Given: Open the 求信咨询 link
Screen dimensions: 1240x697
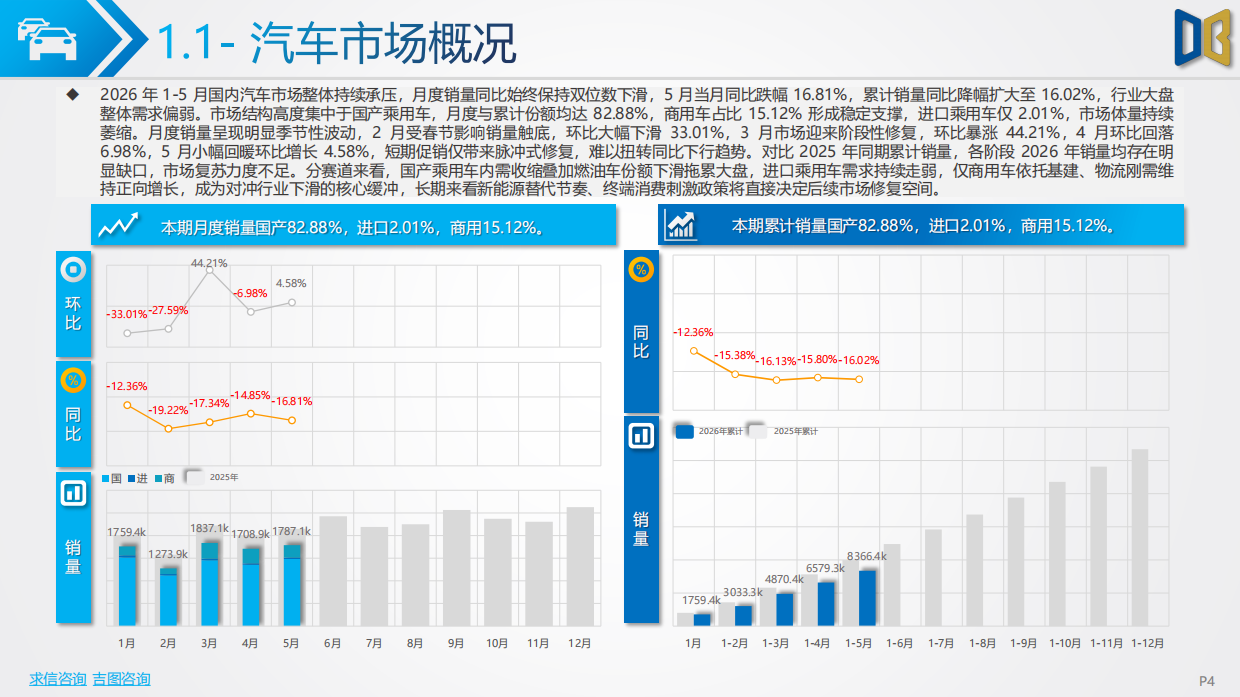Looking at the screenshot, I should (x=57, y=679).
